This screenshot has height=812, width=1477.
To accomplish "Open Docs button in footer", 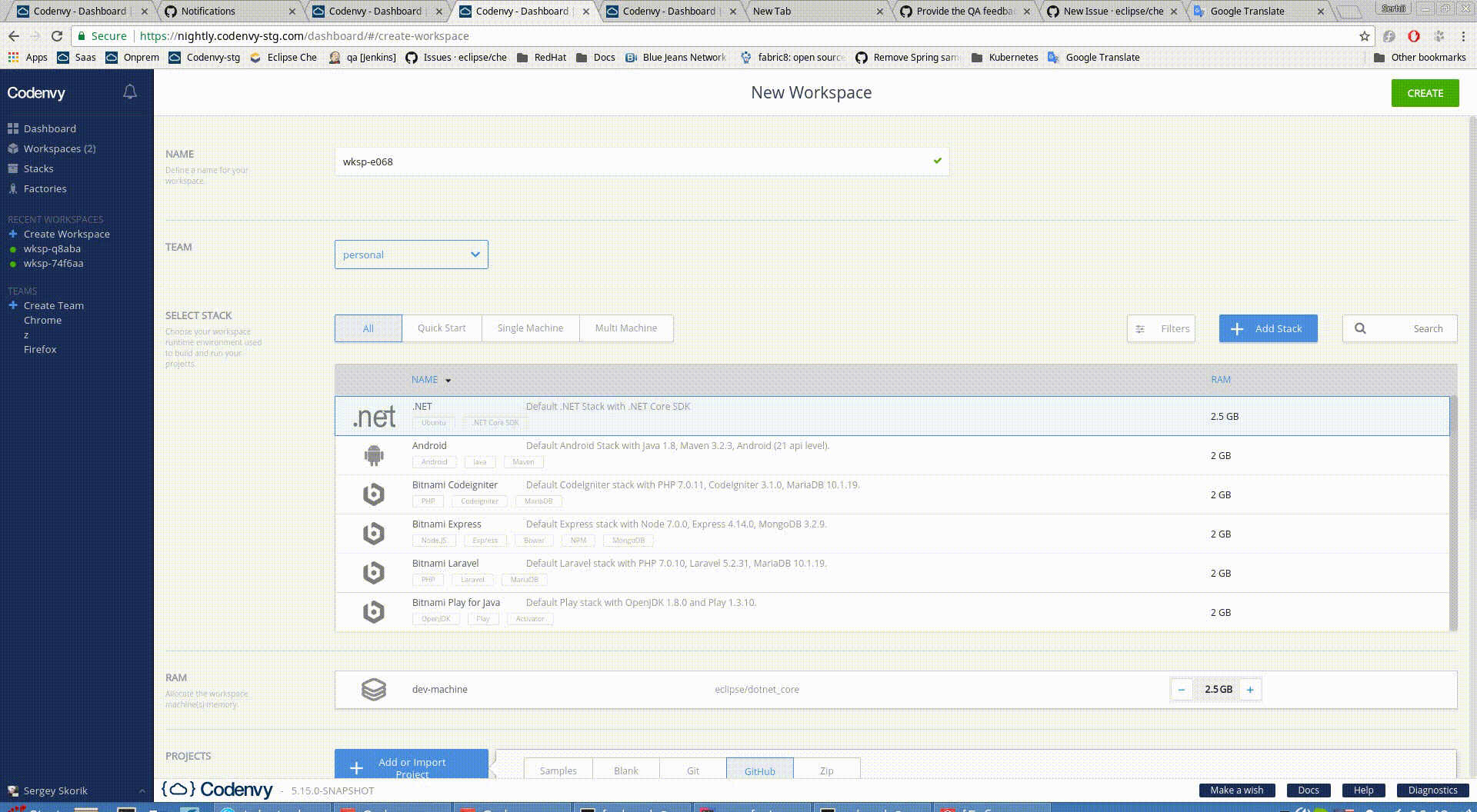I will [x=1309, y=790].
